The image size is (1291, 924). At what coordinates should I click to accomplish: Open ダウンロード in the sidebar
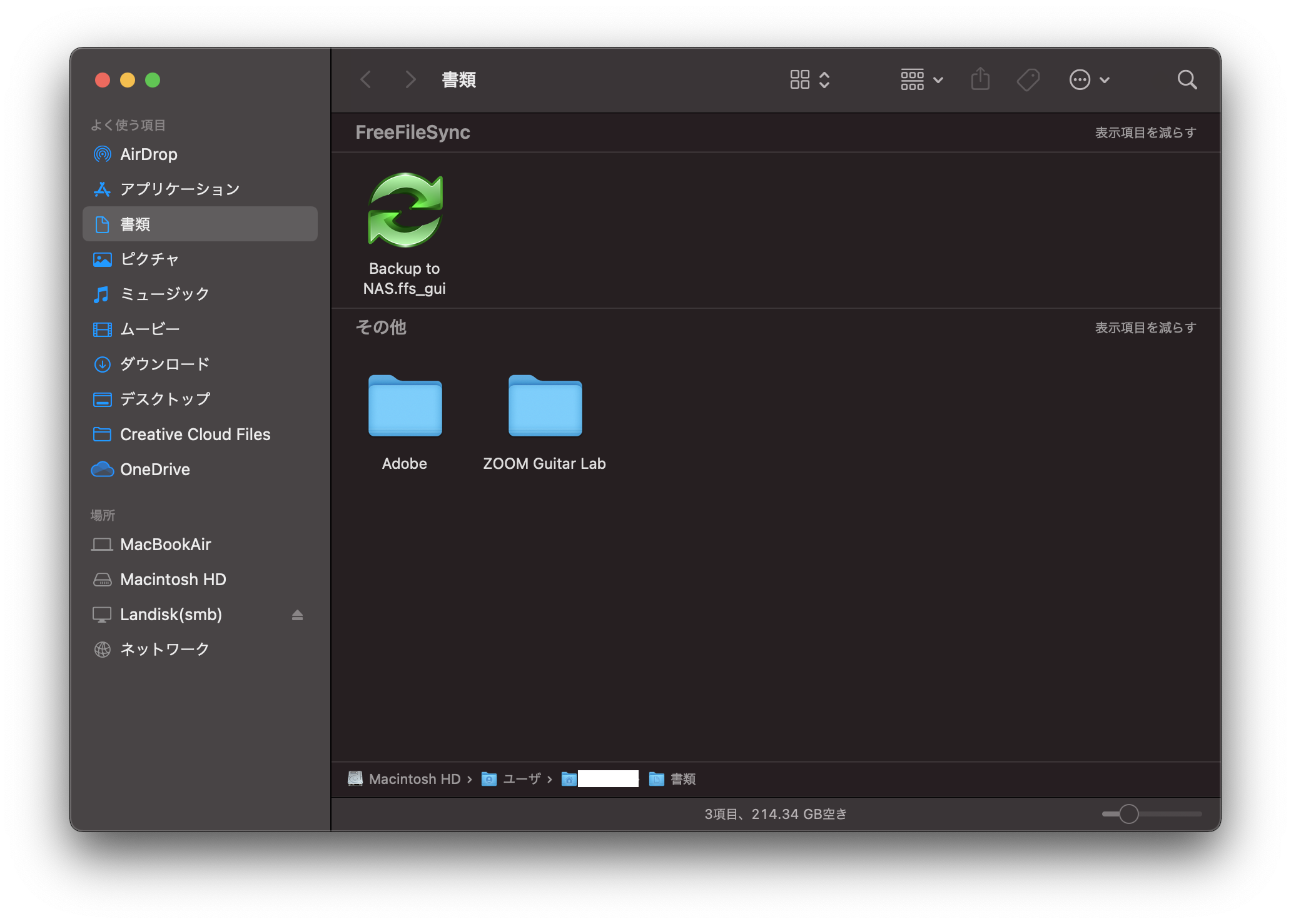click(164, 364)
